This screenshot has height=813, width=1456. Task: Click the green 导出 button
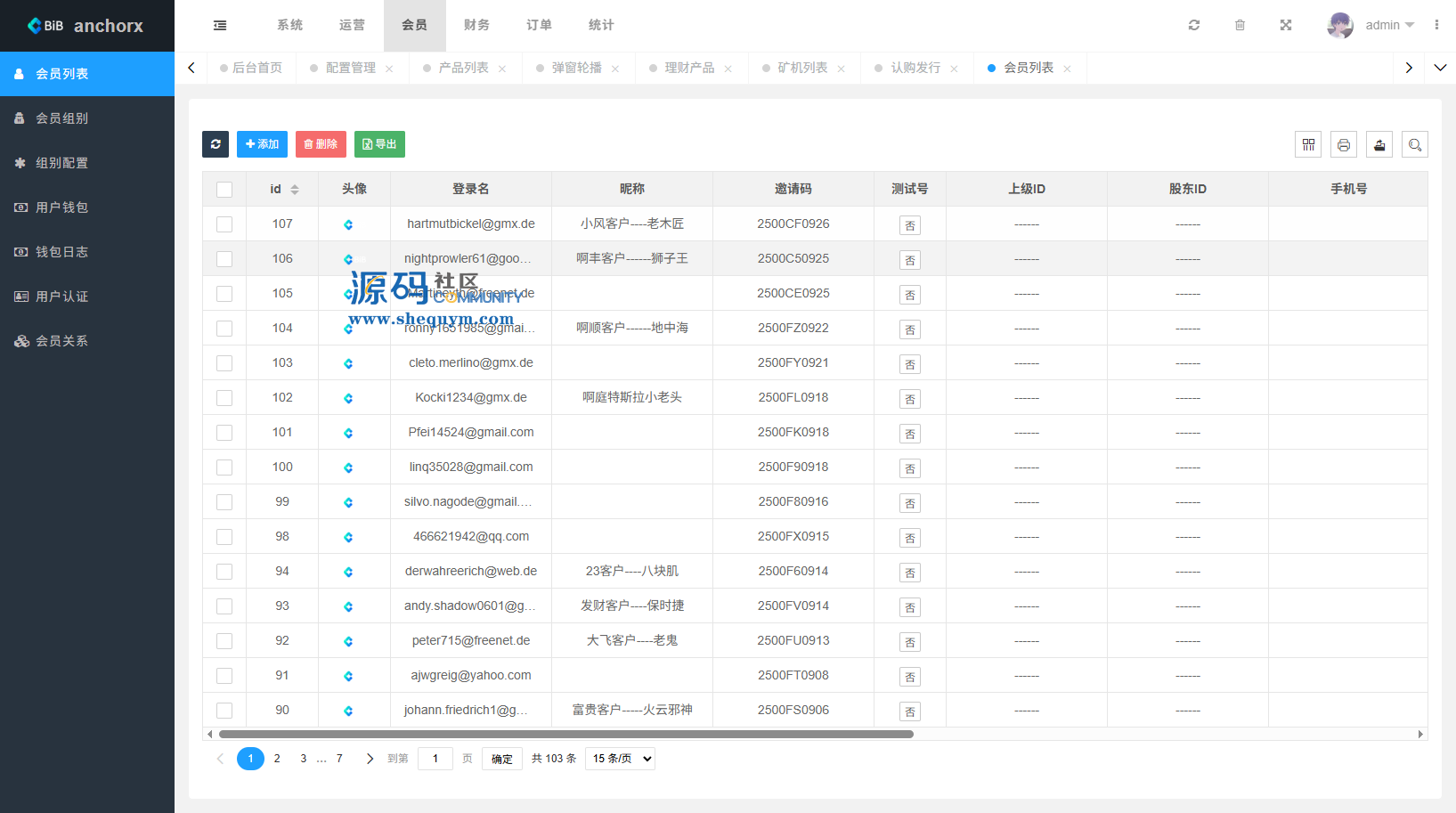coord(379,144)
